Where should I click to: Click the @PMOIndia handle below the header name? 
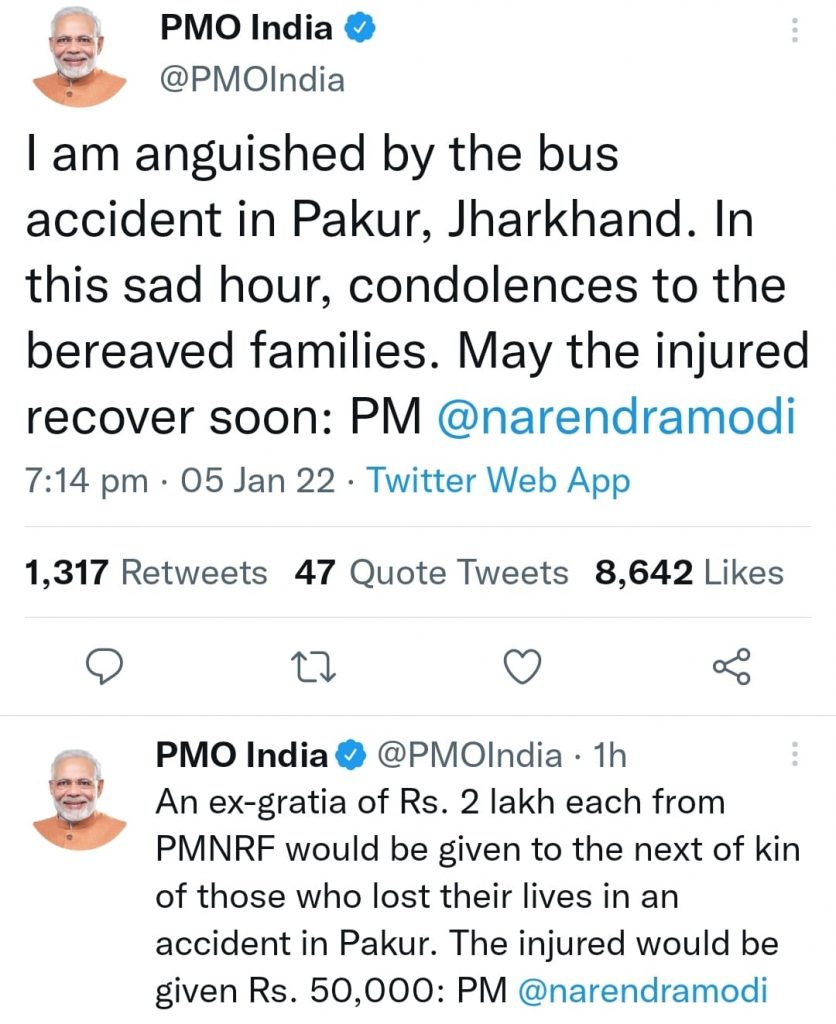point(252,79)
